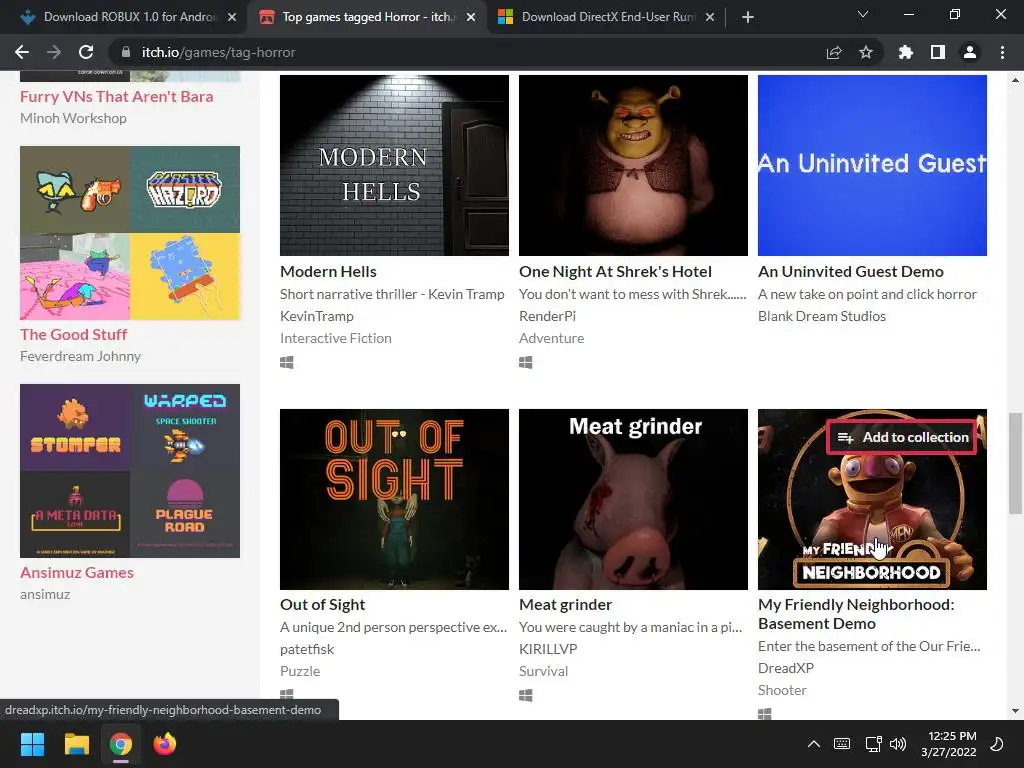
Task: Switch to the Download ROBUX tab
Action: tap(124, 17)
